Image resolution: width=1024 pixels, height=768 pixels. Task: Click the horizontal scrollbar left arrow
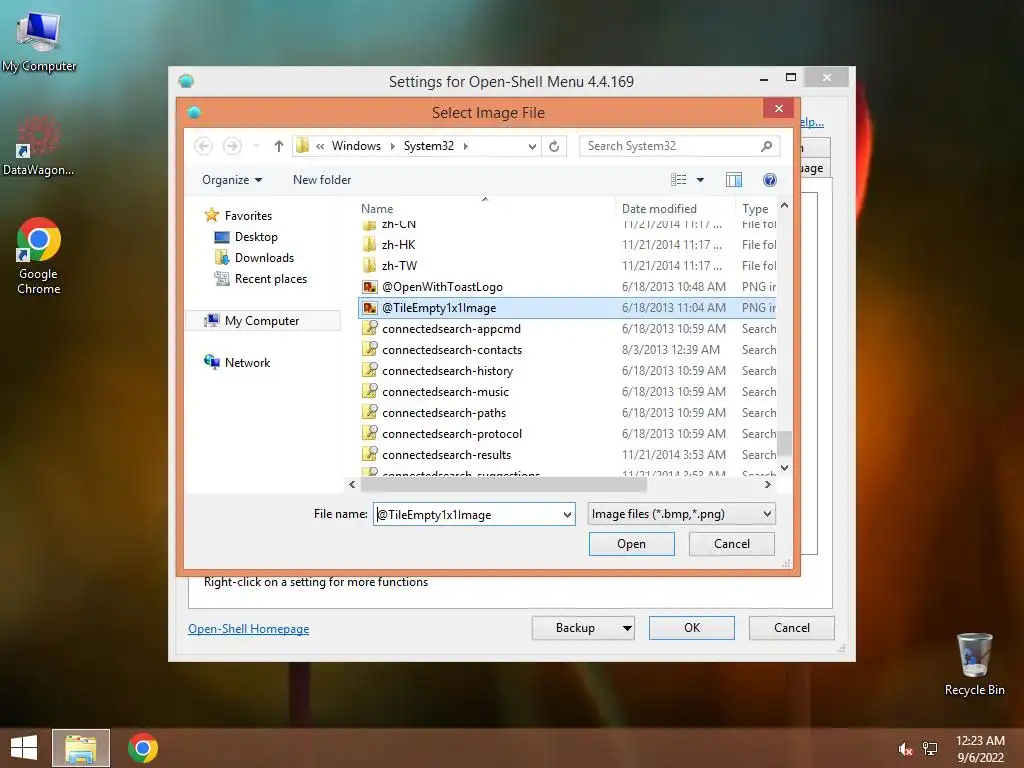[x=352, y=484]
